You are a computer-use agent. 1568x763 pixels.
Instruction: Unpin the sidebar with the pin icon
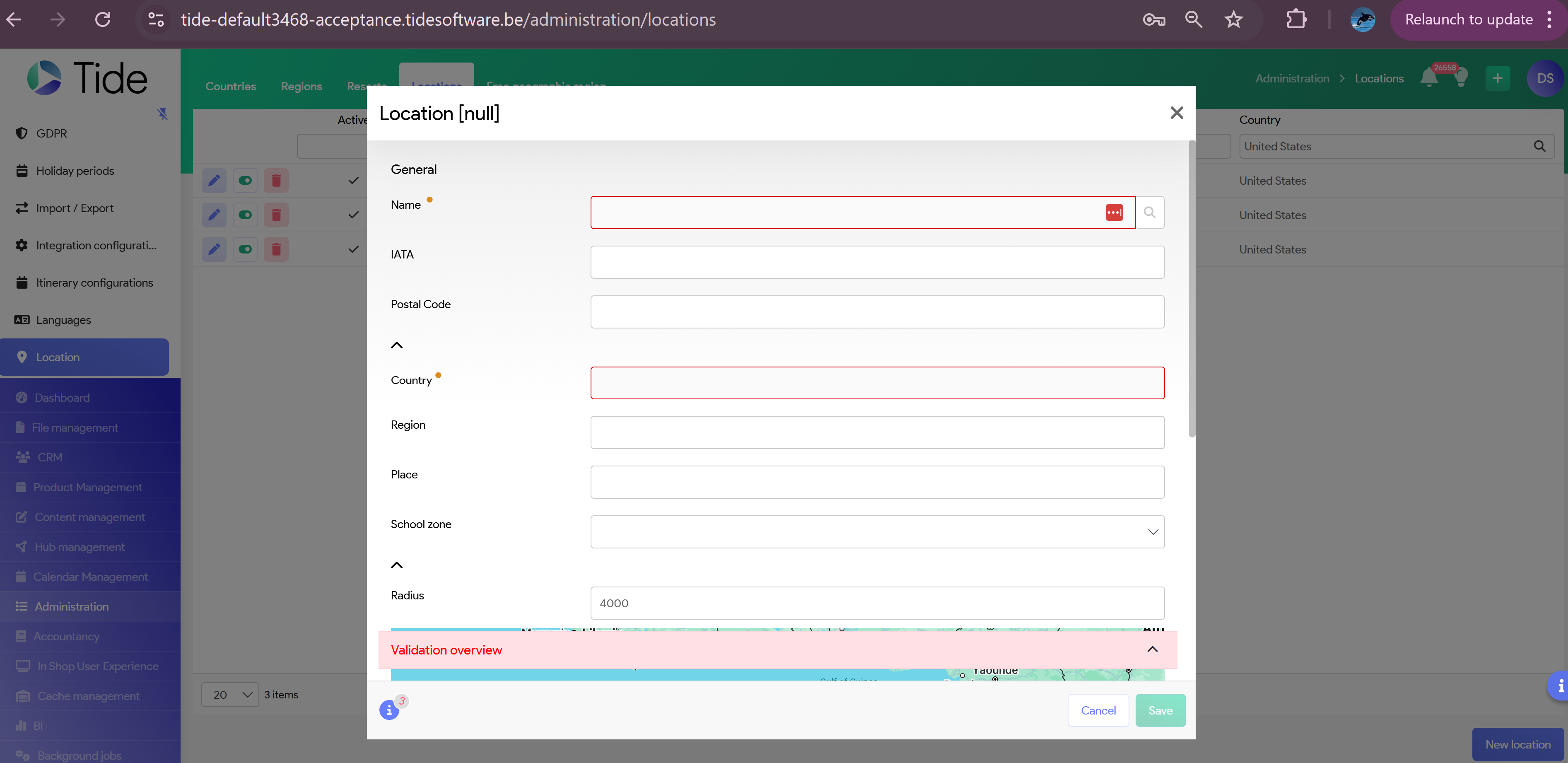pyautogui.click(x=162, y=113)
